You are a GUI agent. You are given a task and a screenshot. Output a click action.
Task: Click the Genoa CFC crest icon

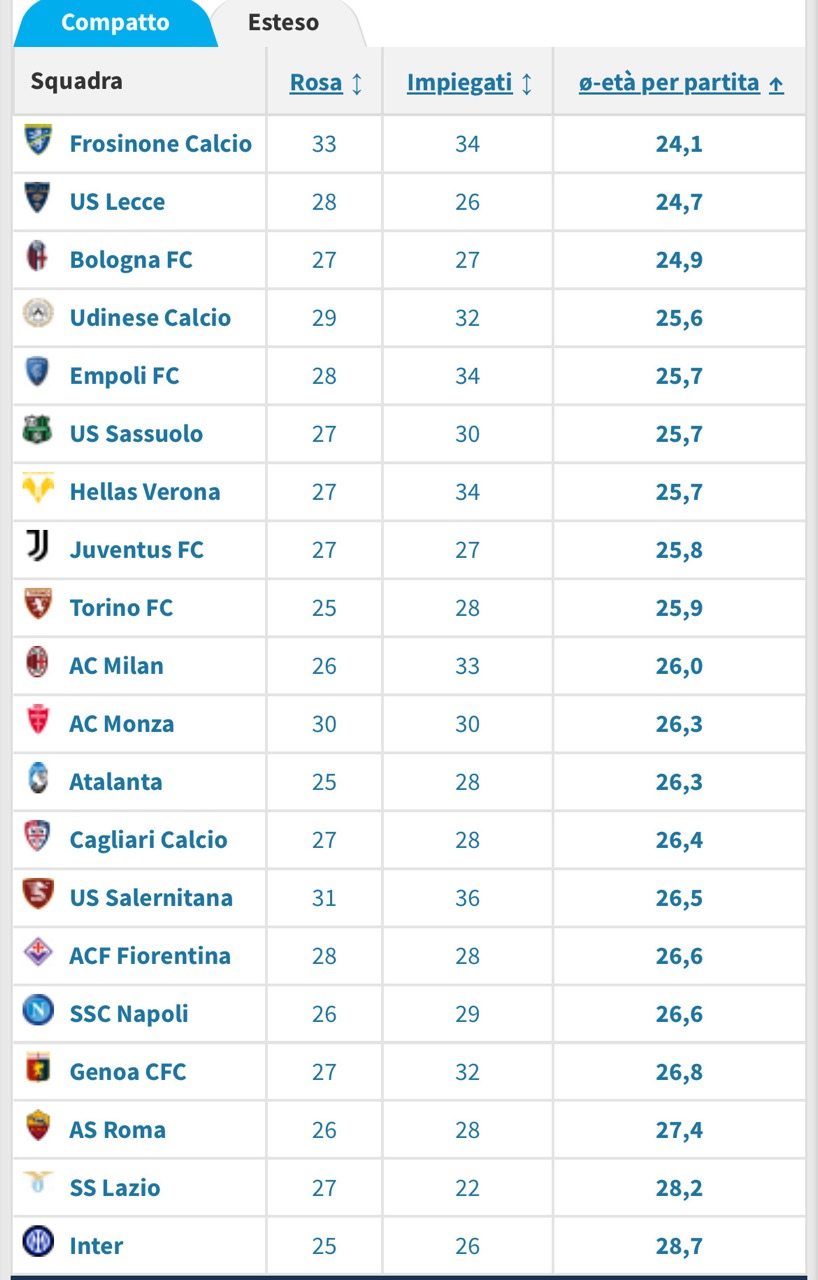pos(38,1069)
